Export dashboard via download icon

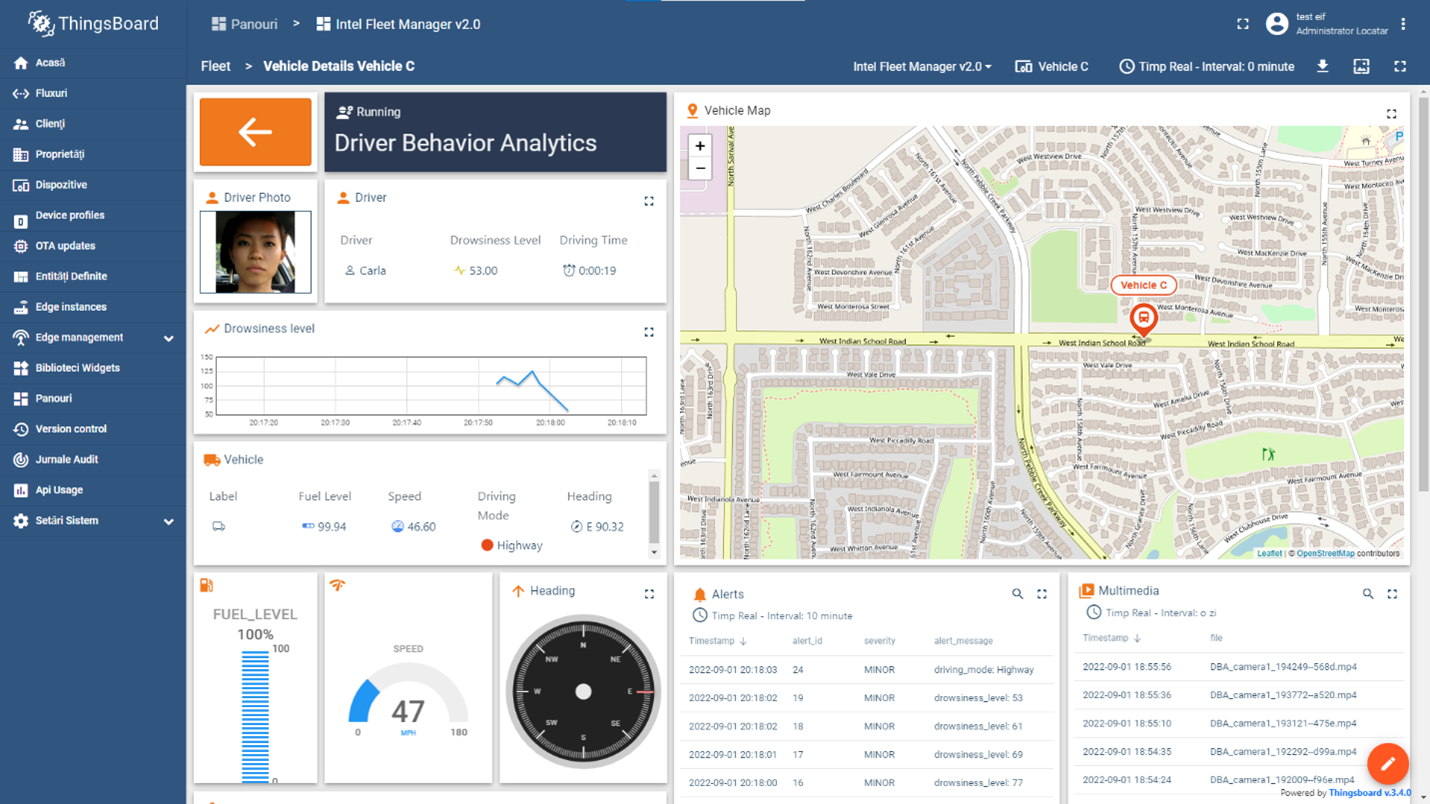pyautogui.click(x=1322, y=66)
